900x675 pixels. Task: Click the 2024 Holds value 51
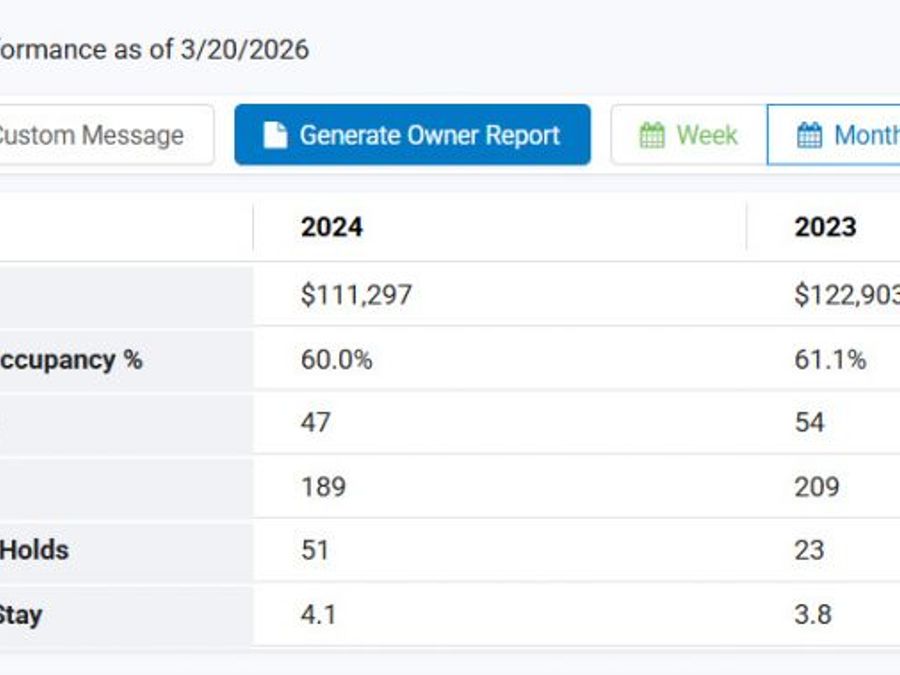[315, 549]
